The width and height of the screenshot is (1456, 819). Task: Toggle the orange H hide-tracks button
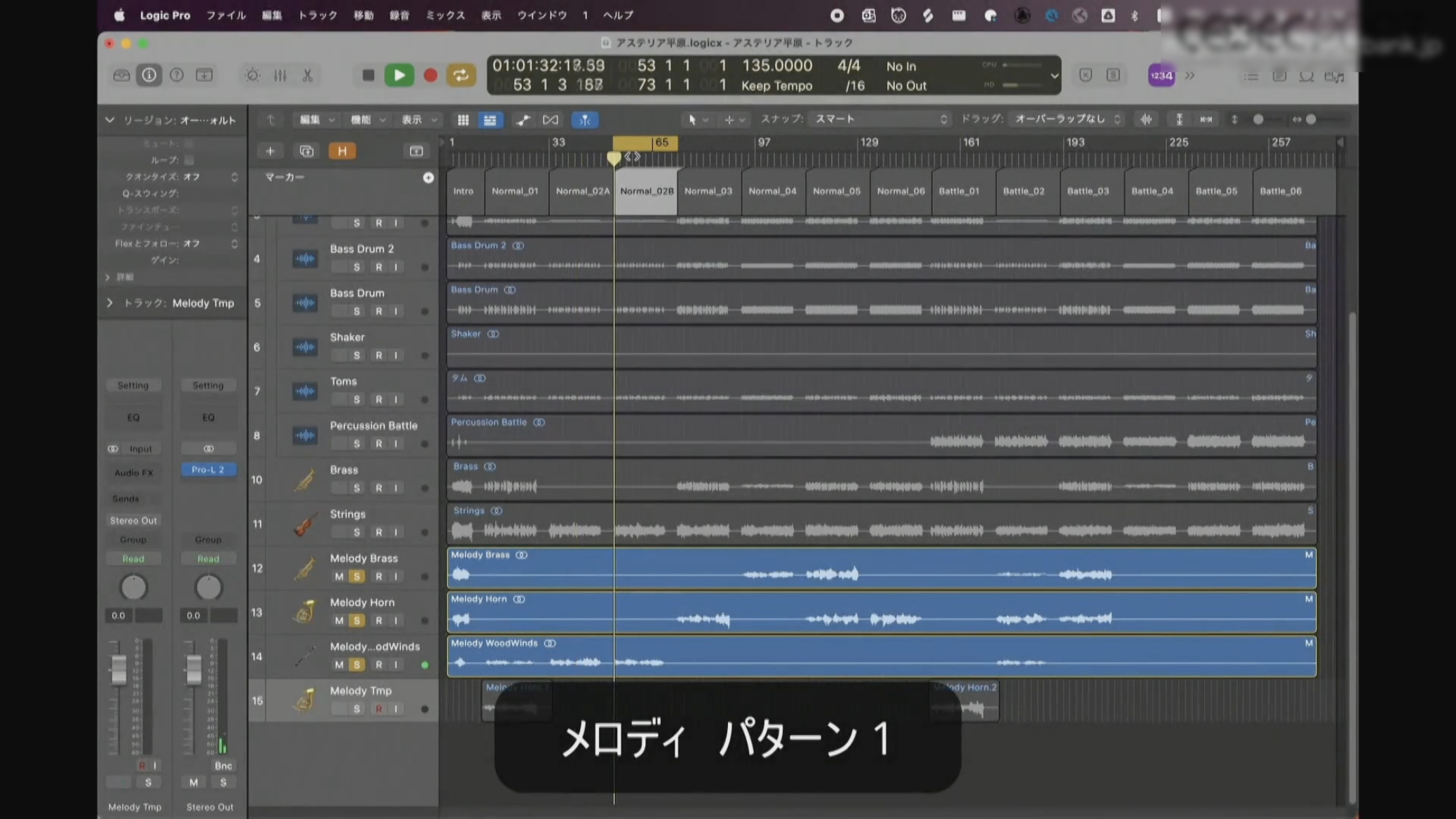point(342,151)
